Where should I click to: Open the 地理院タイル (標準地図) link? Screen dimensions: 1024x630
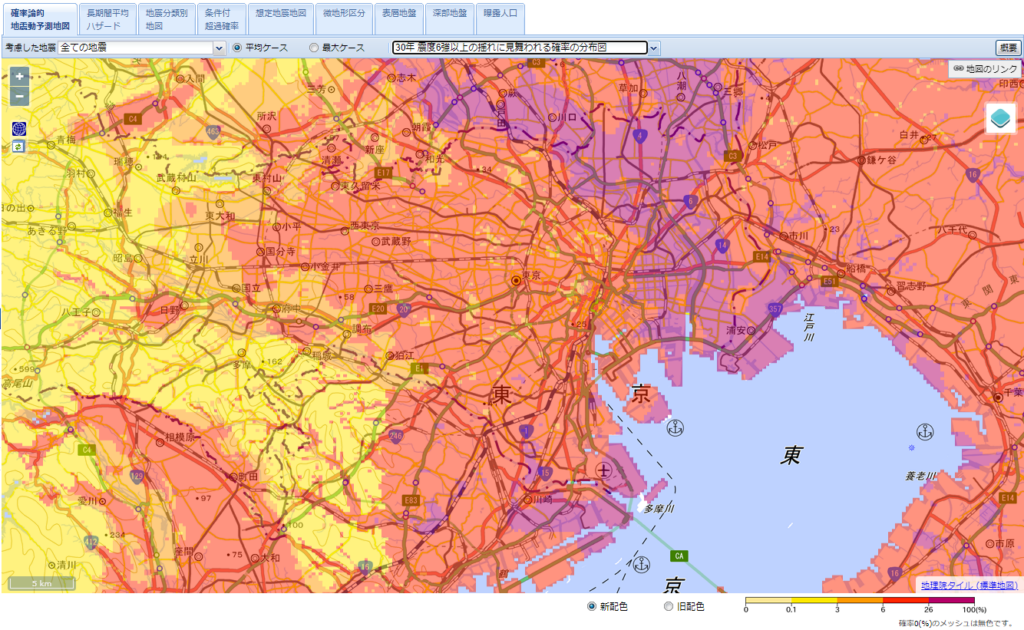click(x=969, y=585)
